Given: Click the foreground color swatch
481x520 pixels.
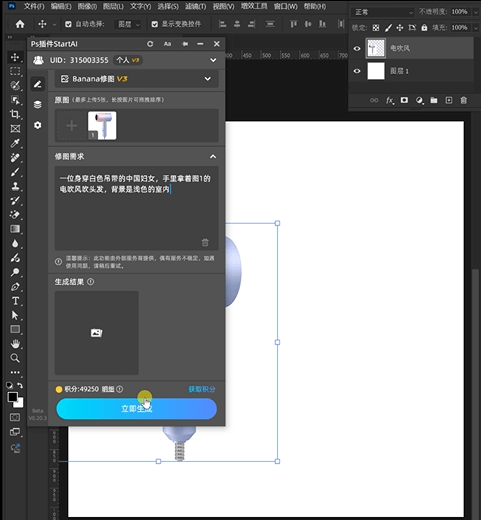Looking at the screenshot, I should click(x=12, y=397).
